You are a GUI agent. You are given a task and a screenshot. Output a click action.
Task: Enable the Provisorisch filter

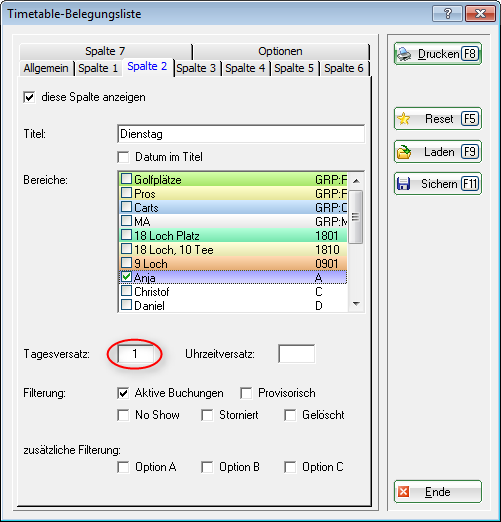246,393
